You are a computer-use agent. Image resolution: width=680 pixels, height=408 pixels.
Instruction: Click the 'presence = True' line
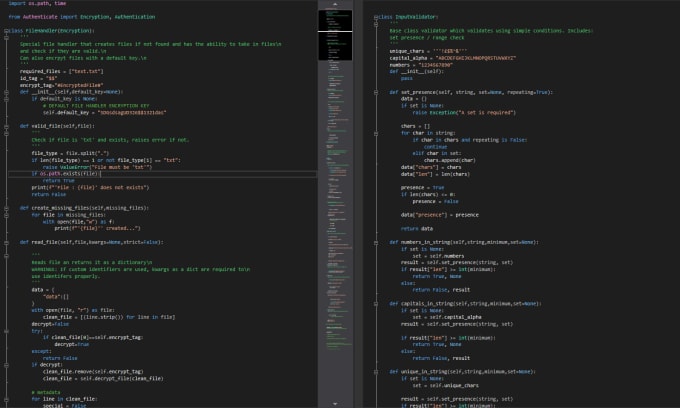point(422,188)
